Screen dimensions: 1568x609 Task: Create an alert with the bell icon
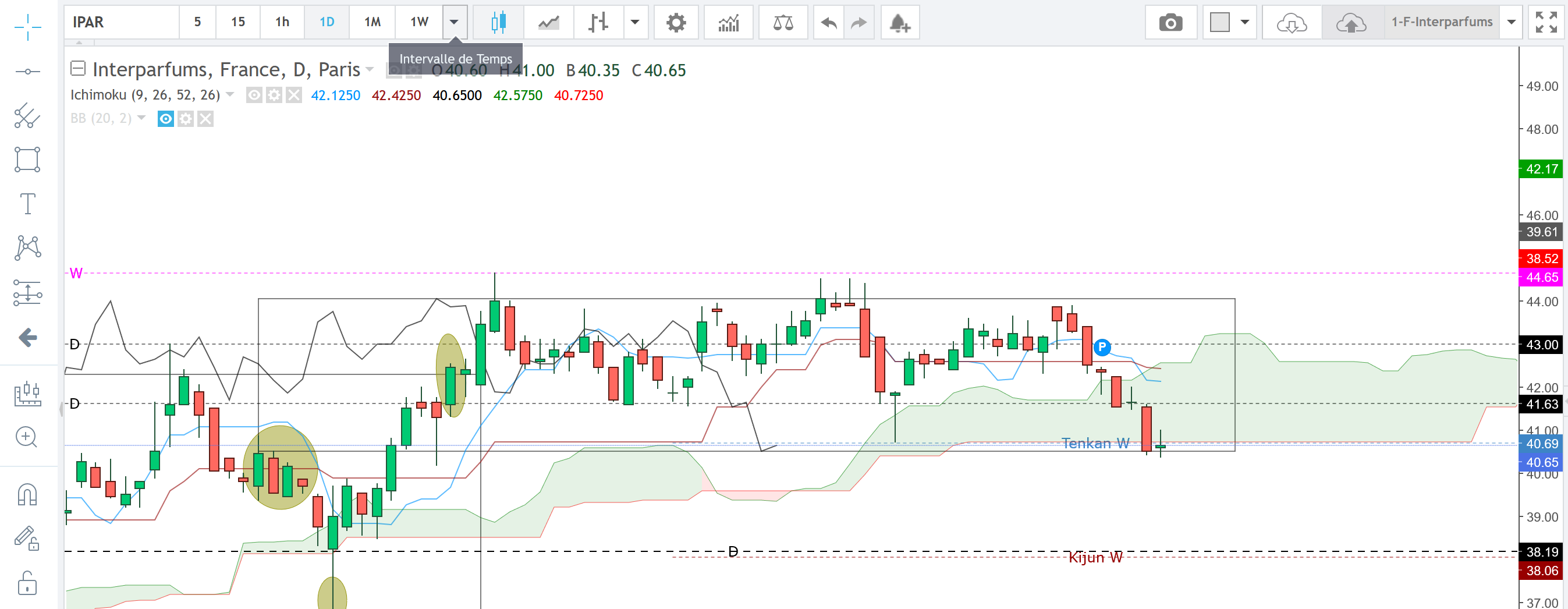click(899, 23)
